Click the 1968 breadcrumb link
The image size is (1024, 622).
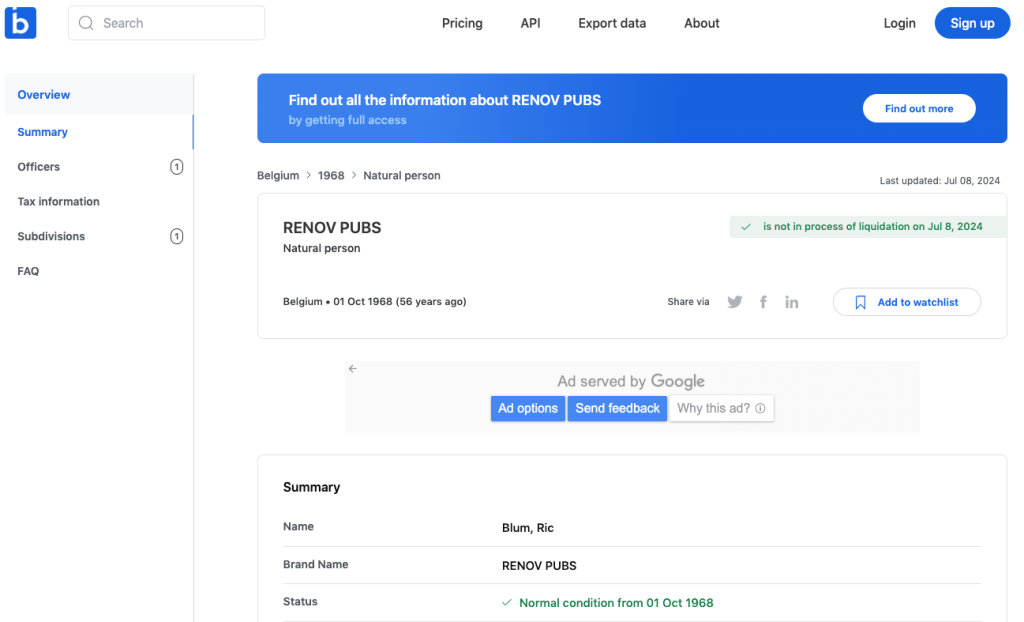331,176
